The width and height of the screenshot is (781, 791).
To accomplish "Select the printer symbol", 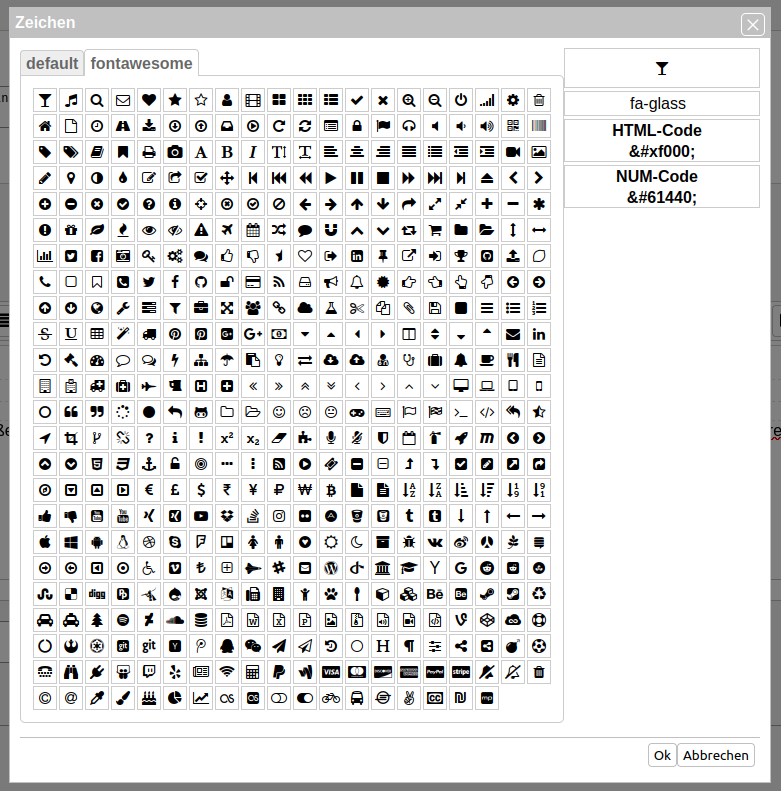I will pos(149,152).
